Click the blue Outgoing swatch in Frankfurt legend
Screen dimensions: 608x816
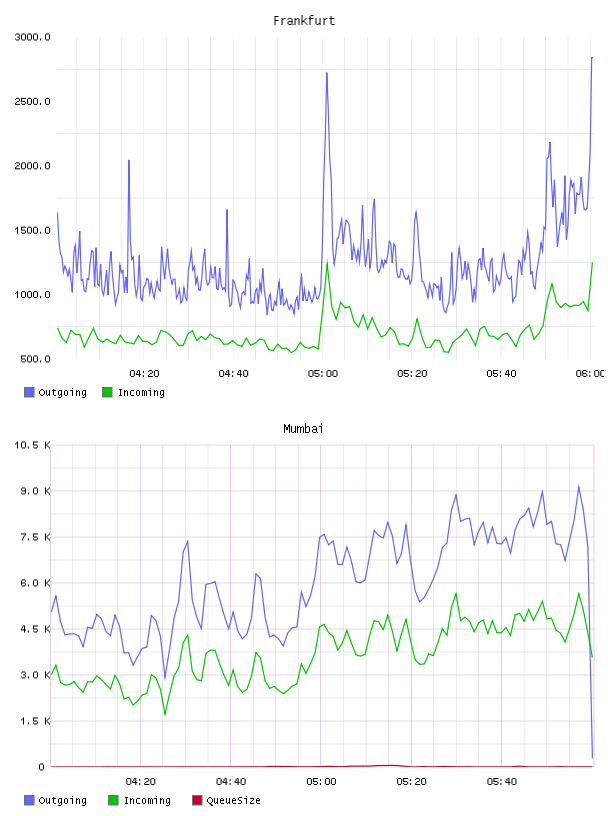coord(29,392)
